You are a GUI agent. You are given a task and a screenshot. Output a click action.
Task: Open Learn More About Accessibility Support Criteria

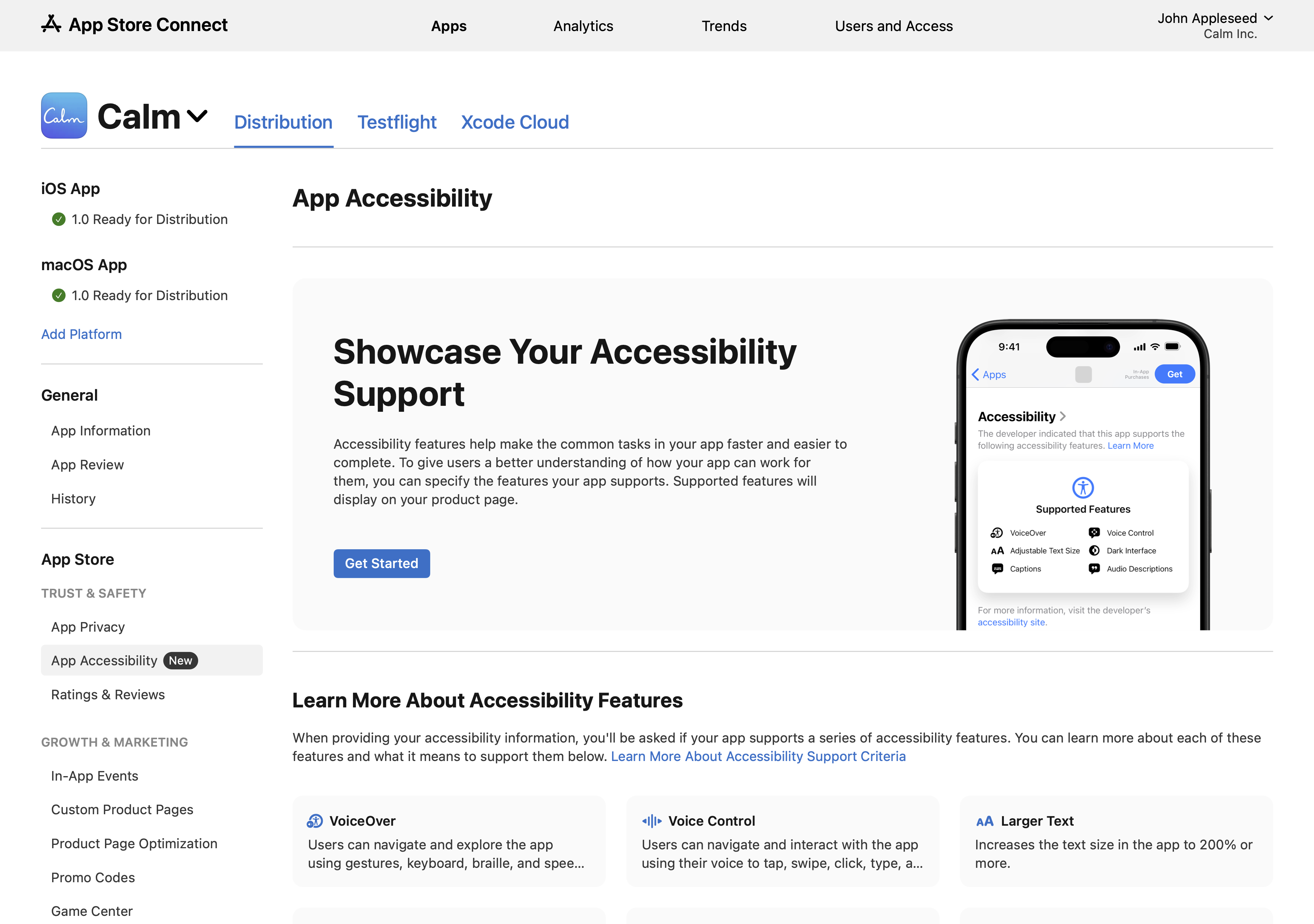pyautogui.click(x=758, y=756)
